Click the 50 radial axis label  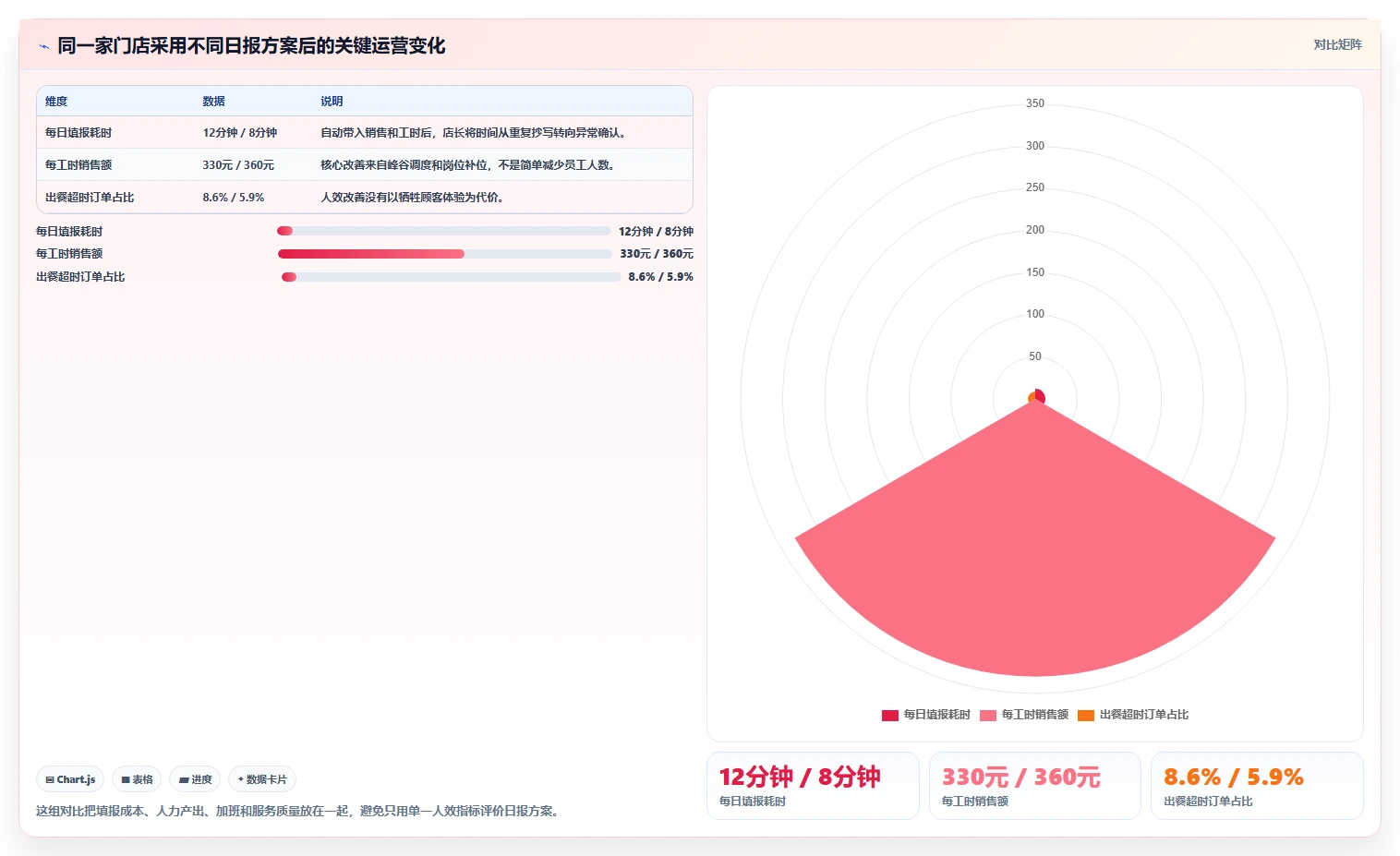tap(1035, 356)
